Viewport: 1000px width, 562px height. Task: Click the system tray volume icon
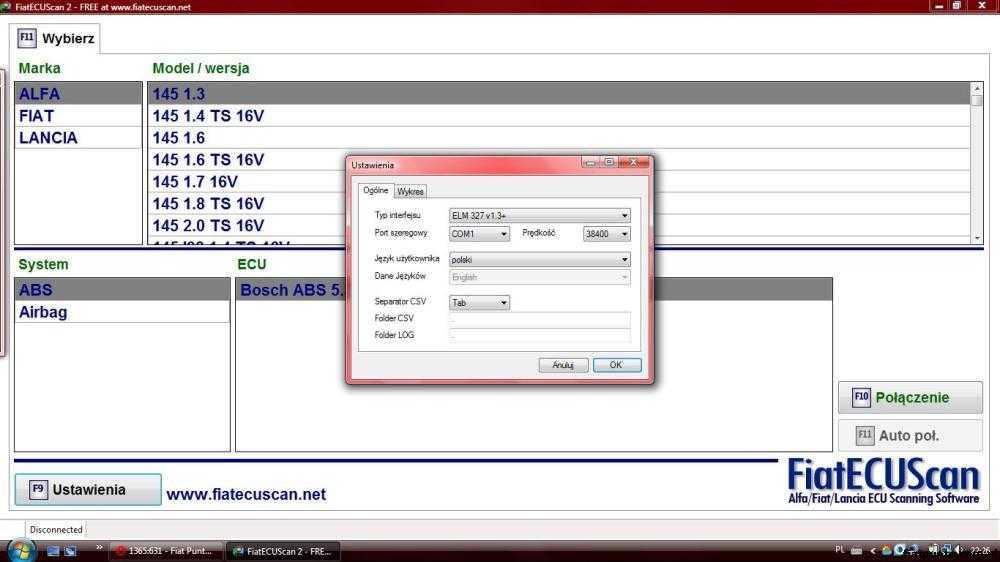pyautogui.click(x=960, y=550)
